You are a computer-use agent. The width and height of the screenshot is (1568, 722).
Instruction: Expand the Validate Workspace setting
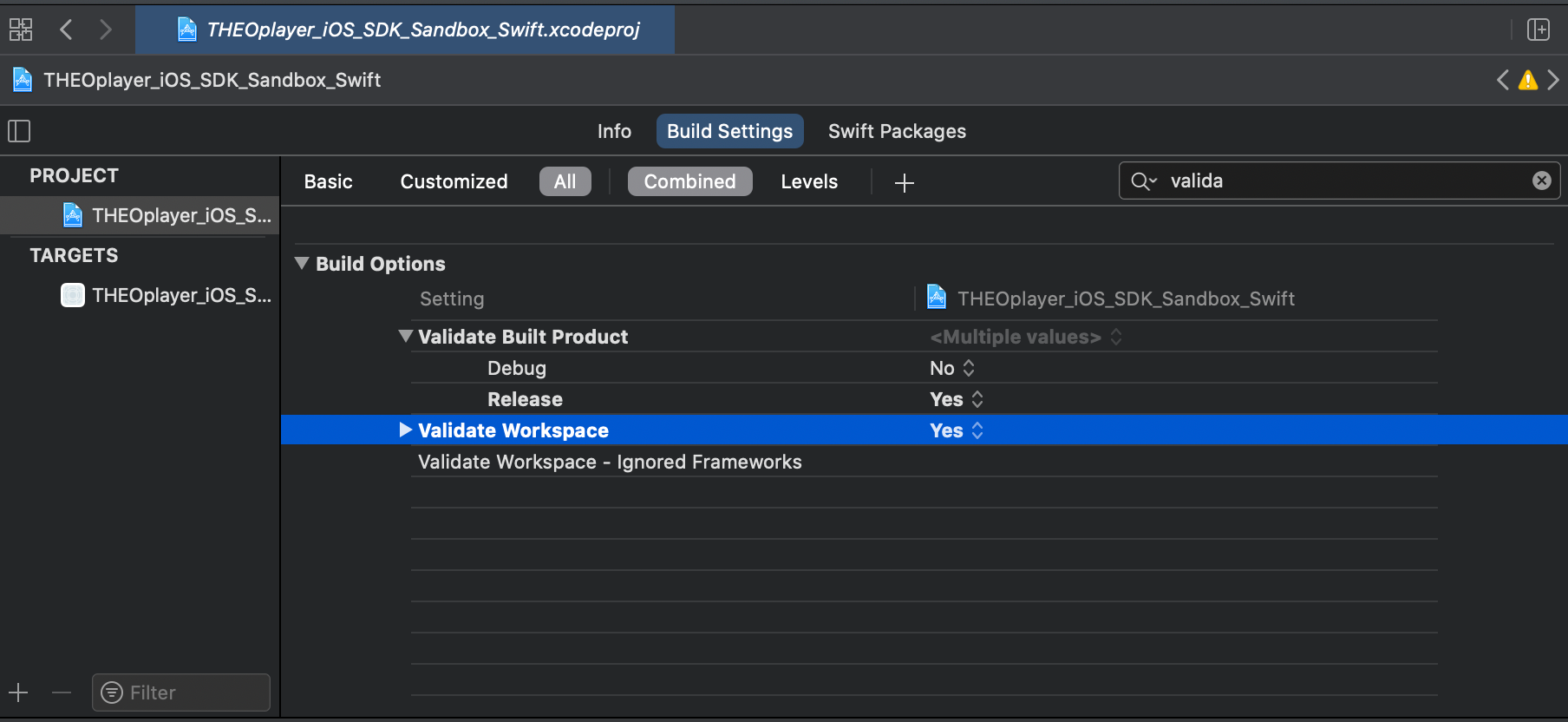coord(405,430)
